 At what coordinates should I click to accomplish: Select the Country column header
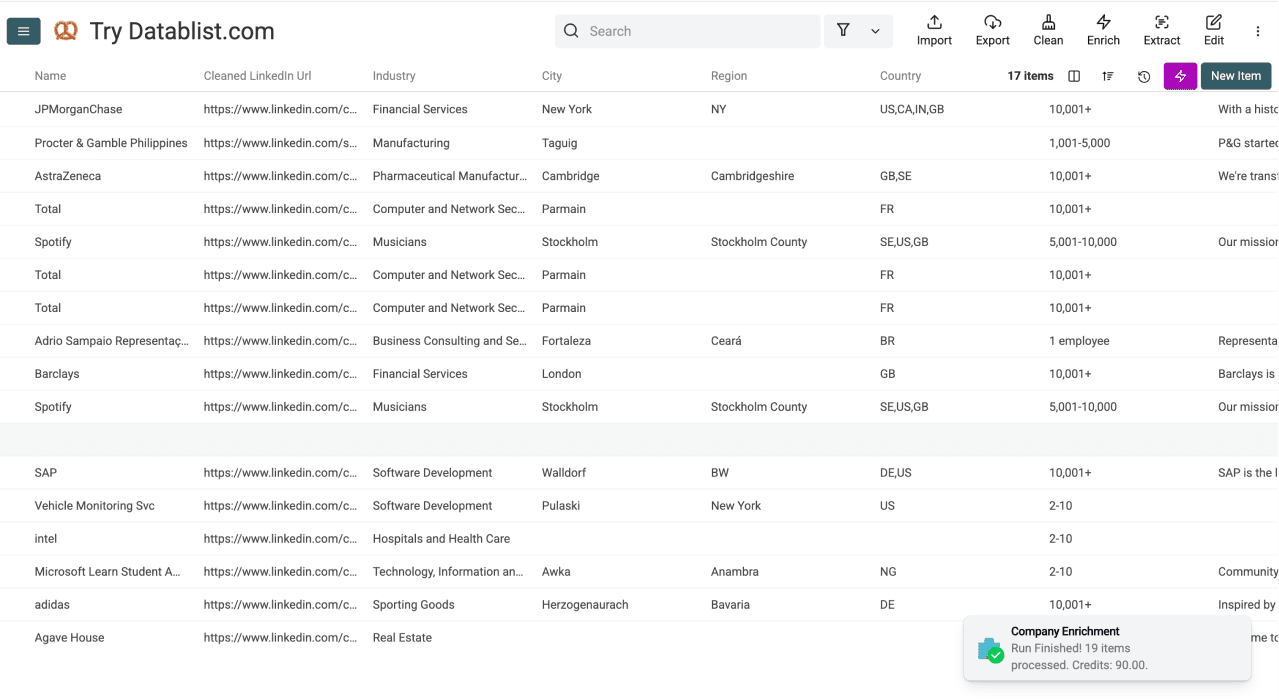coord(899,76)
